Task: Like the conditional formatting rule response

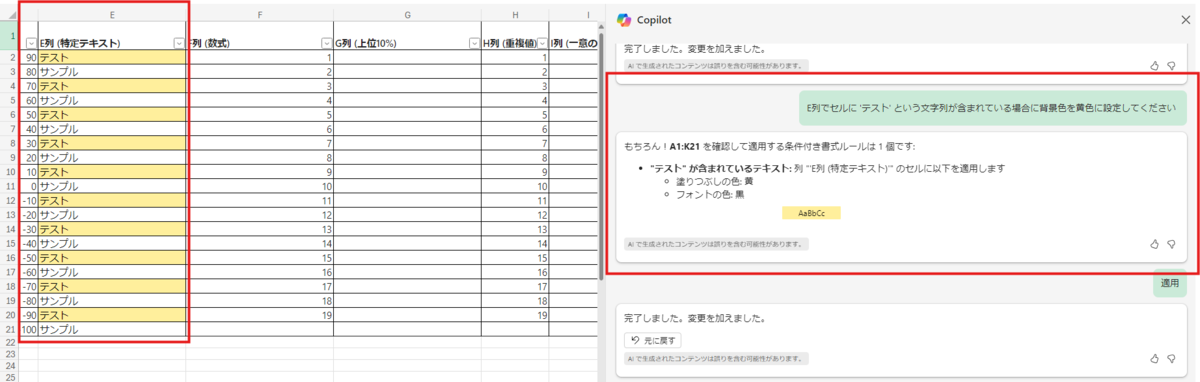Action: pos(1155,243)
